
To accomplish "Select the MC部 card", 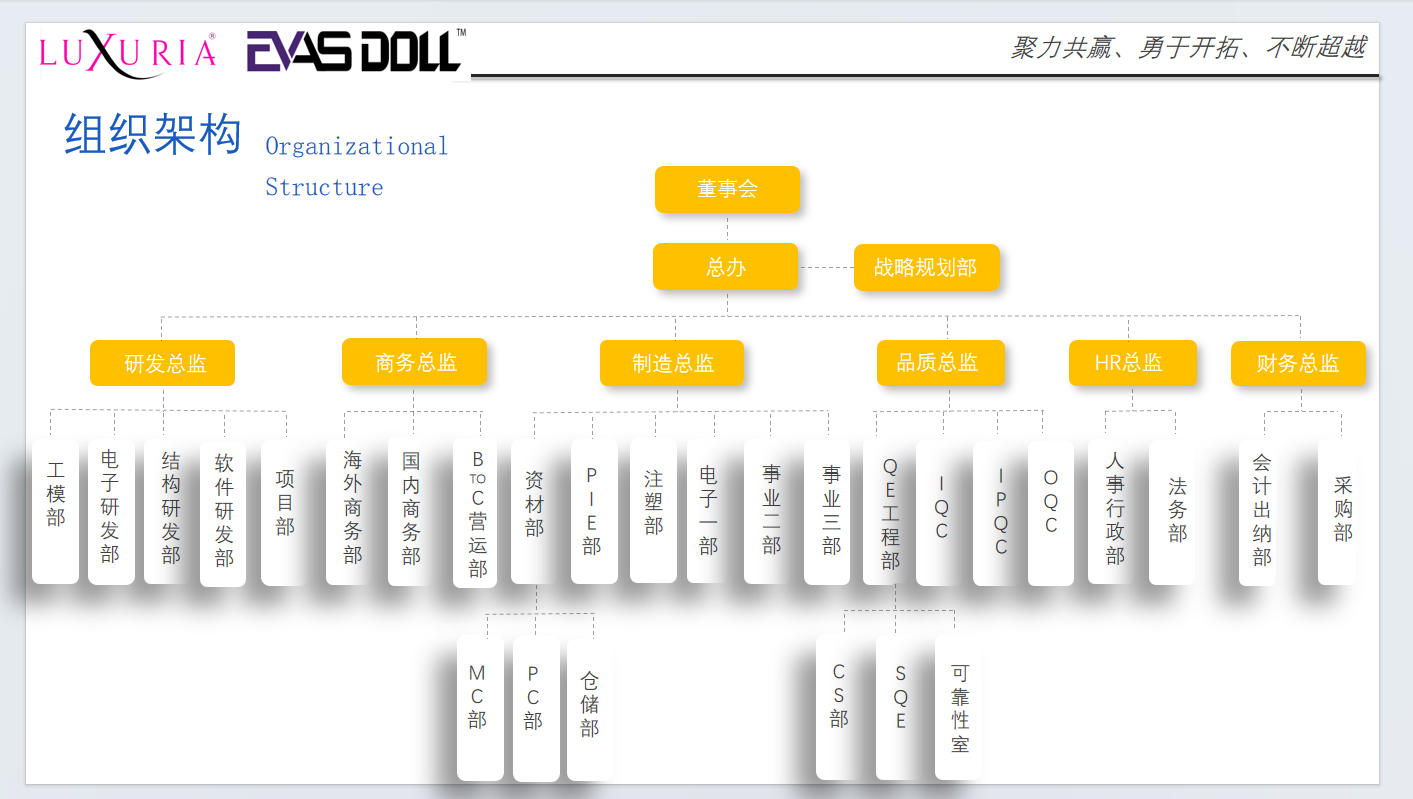I will coord(480,708).
